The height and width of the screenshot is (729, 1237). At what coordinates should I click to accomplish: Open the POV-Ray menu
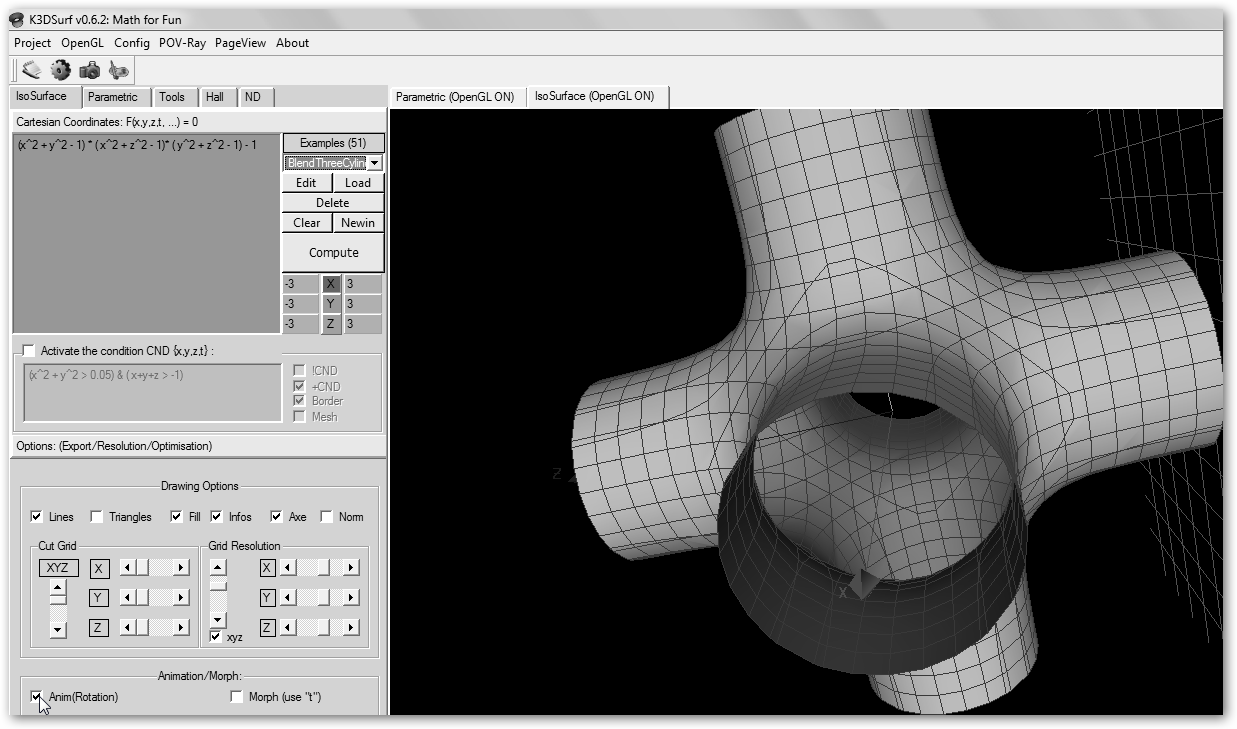pos(182,43)
